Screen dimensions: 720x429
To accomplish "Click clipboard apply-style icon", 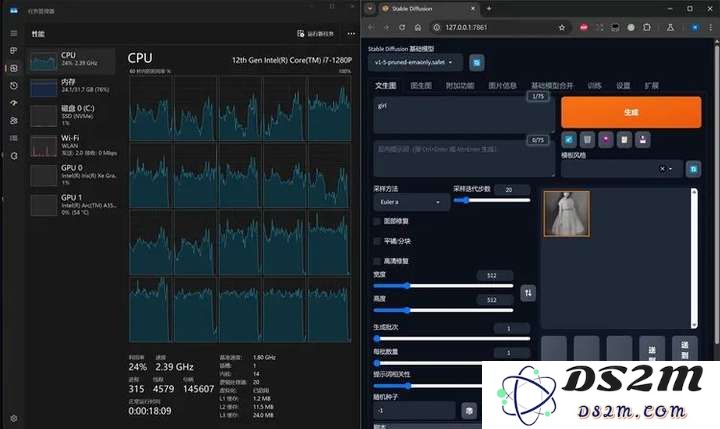I will point(624,139).
